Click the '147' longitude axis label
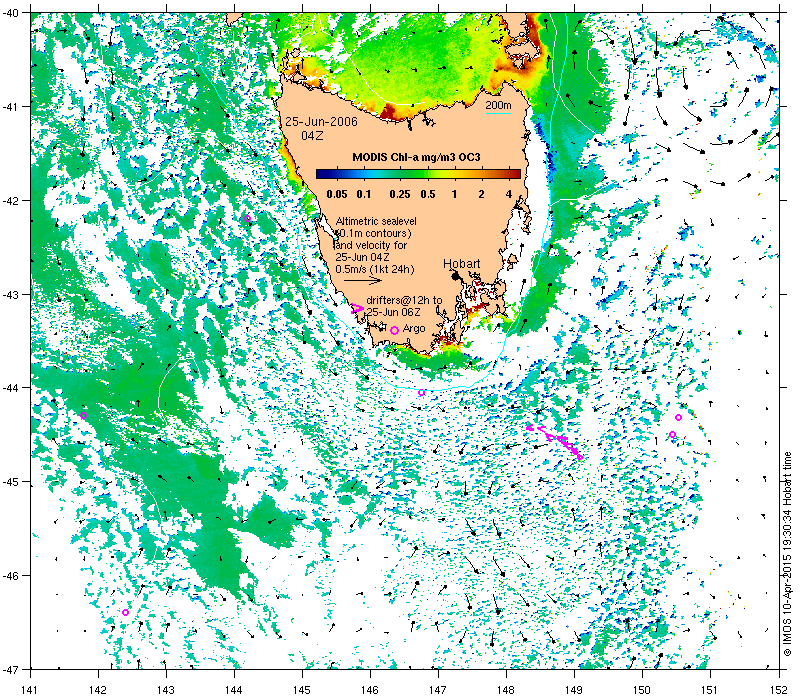 [x=438, y=690]
